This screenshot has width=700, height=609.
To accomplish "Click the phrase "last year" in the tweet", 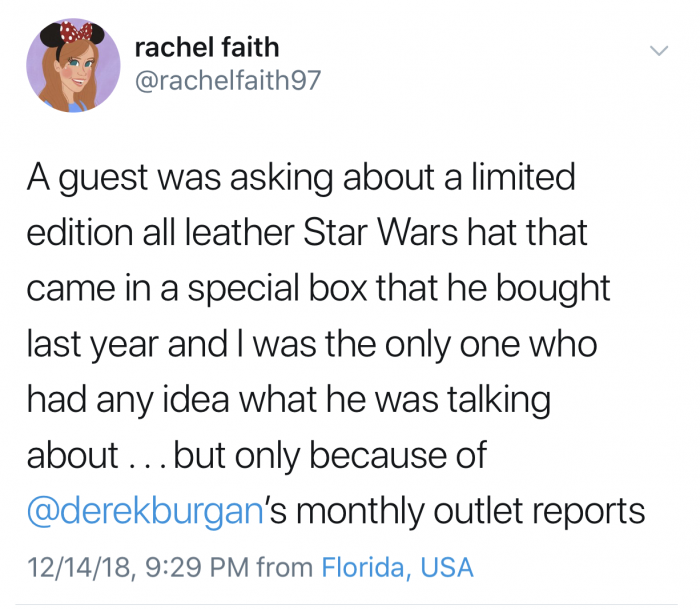I will click(93, 345).
